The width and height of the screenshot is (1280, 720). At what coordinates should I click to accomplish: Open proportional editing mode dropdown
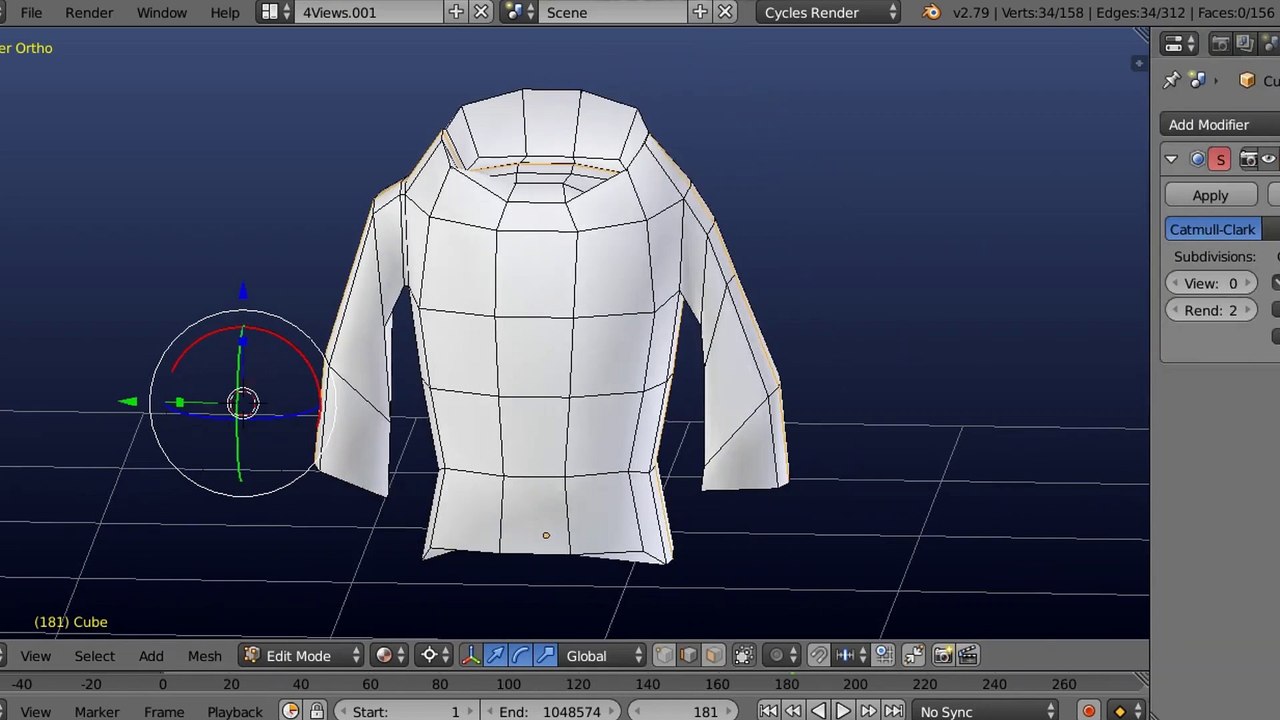point(783,656)
